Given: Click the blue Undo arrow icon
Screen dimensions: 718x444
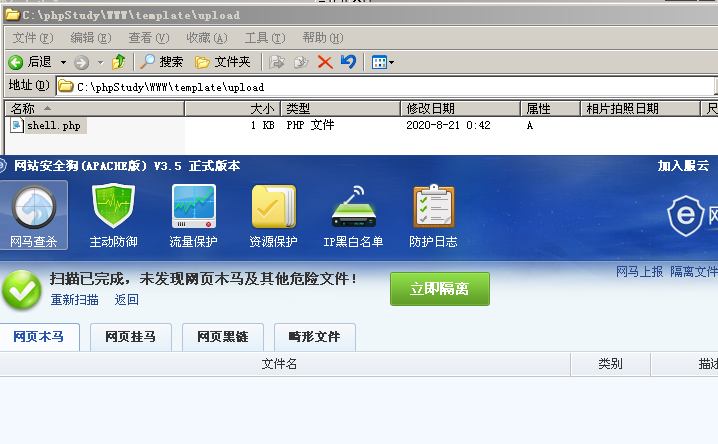Looking at the screenshot, I should tap(348, 62).
